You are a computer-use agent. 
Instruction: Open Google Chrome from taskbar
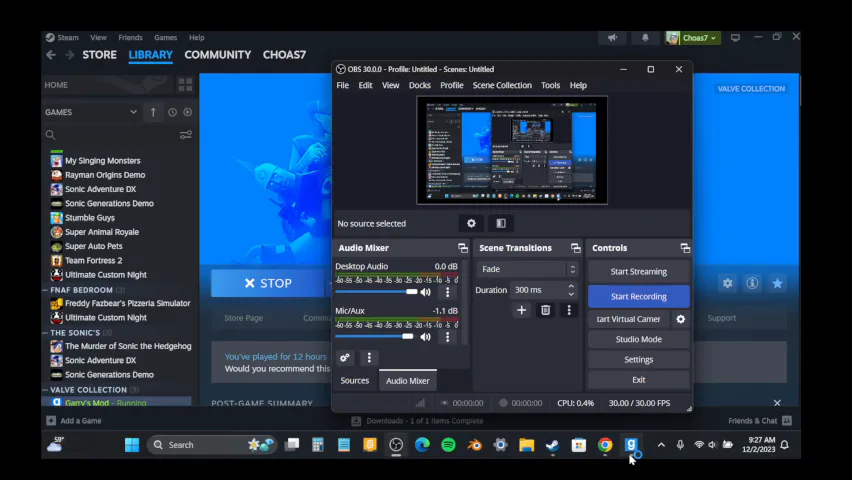[x=605, y=445]
